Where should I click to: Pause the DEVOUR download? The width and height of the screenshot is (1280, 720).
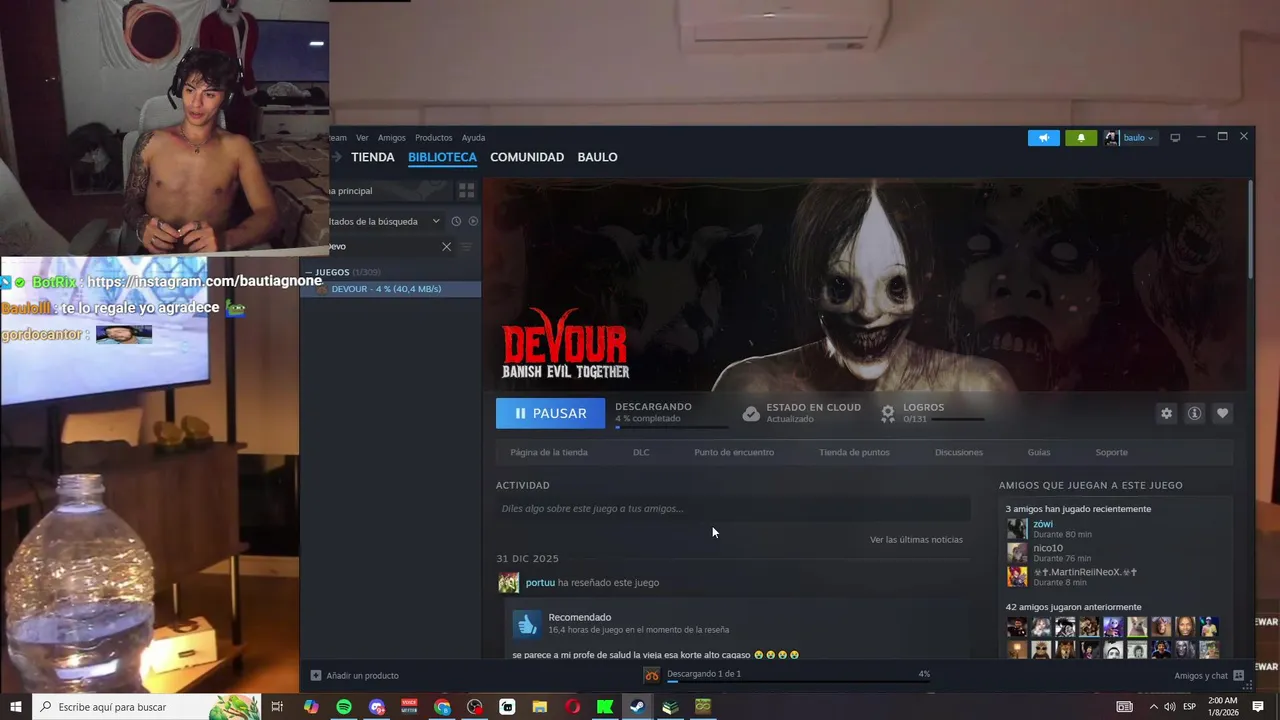coord(550,413)
